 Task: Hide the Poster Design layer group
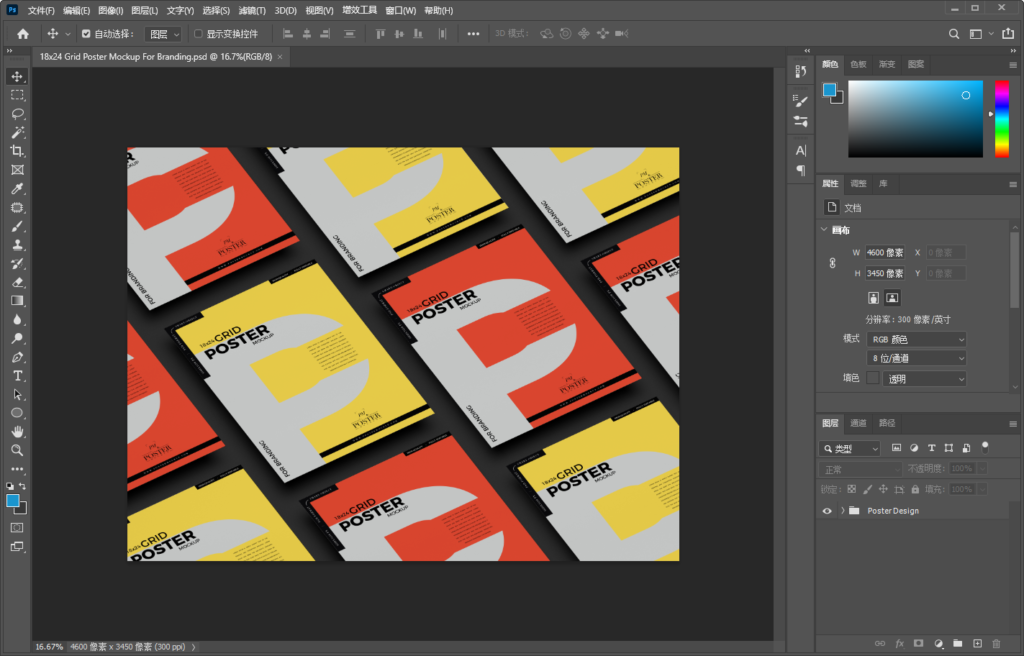(827, 511)
